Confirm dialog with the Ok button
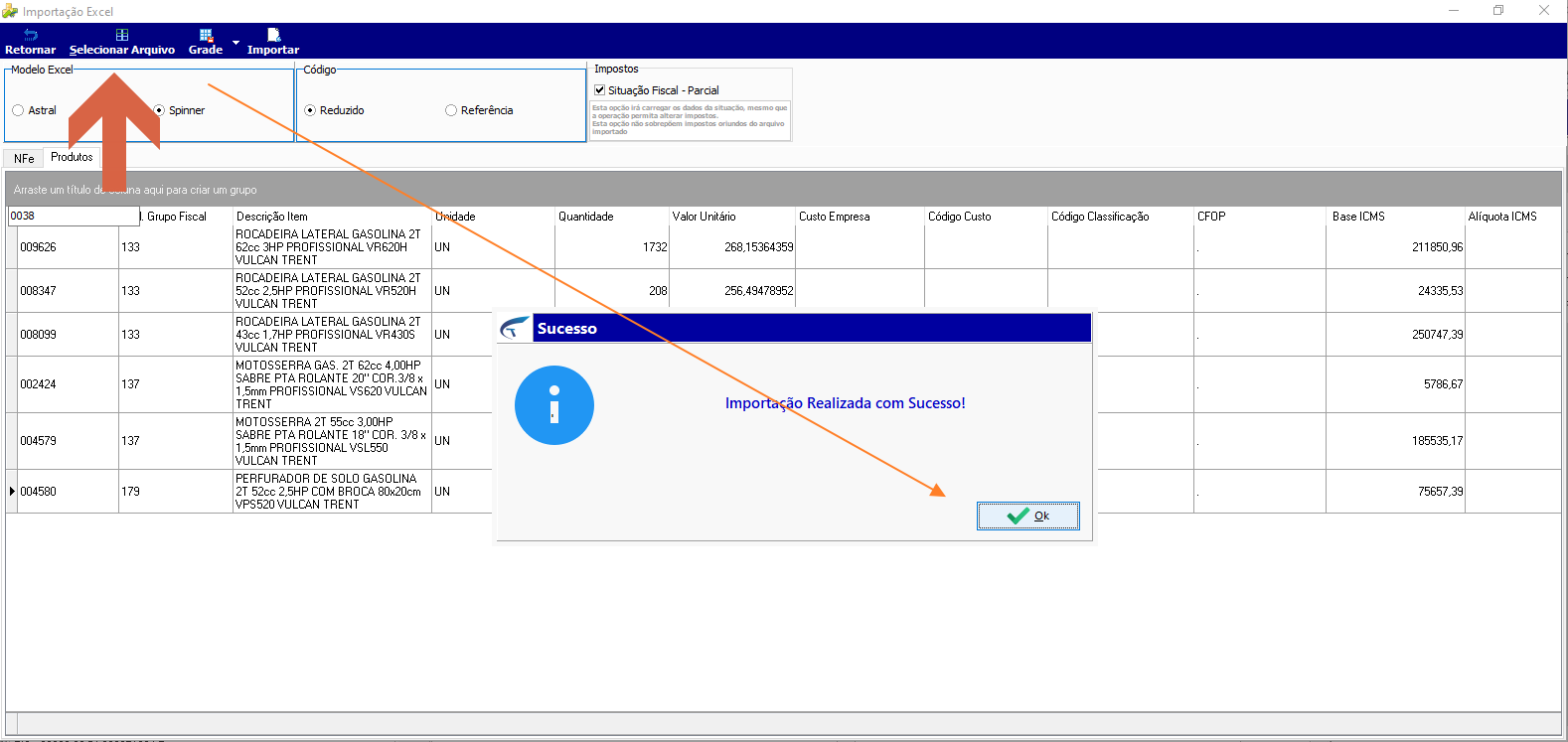This screenshot has height=742, width=1568. (x=1028, y=516)
